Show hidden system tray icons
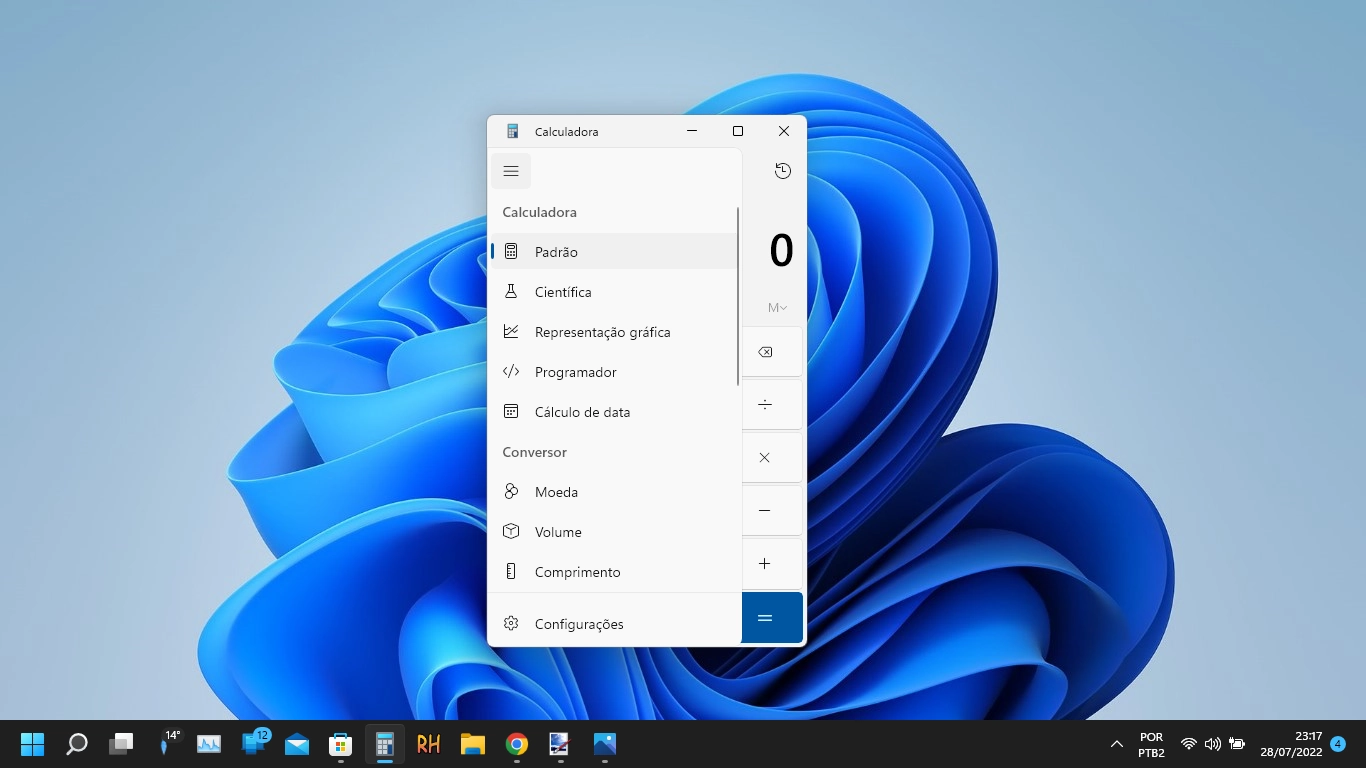Viewport: 1366px width, 768px height. [x=1117, y=744]
